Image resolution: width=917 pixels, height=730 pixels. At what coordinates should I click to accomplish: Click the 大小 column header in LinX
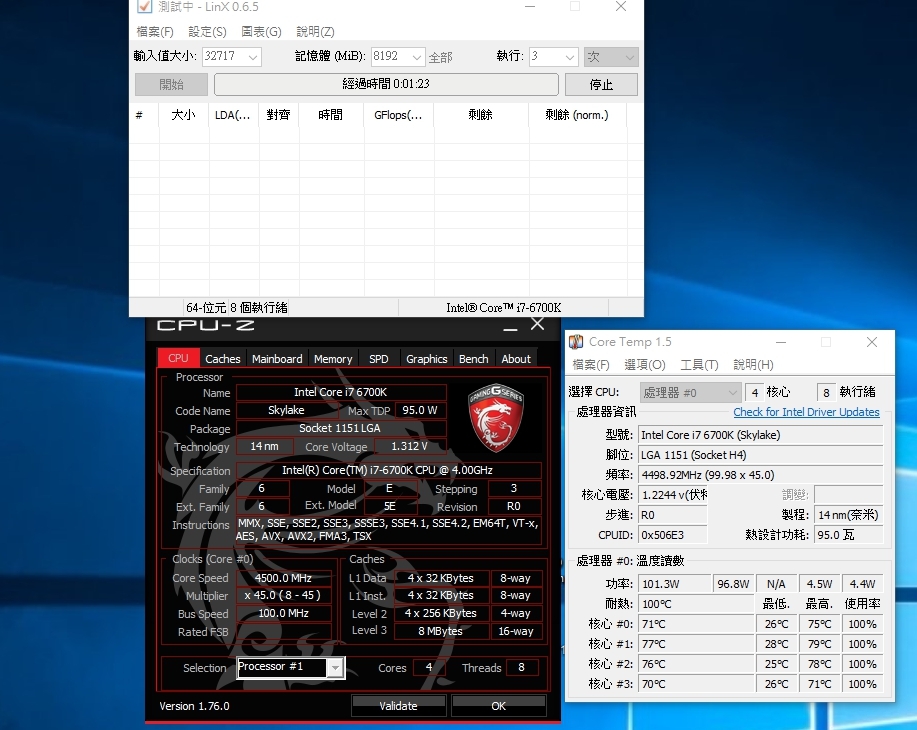(x=184, y=115)
